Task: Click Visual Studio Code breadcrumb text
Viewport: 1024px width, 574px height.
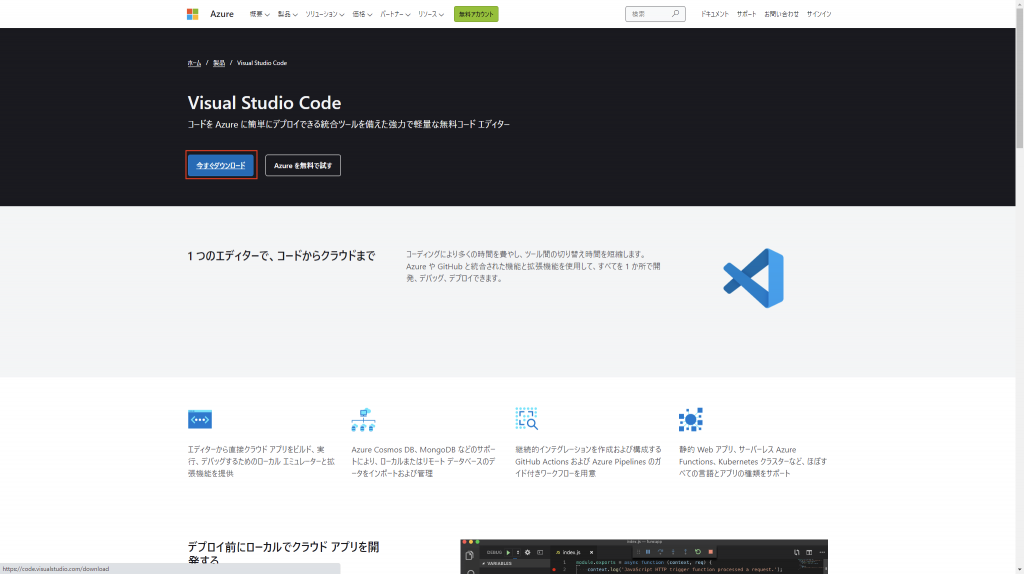Action: (262, 63)
